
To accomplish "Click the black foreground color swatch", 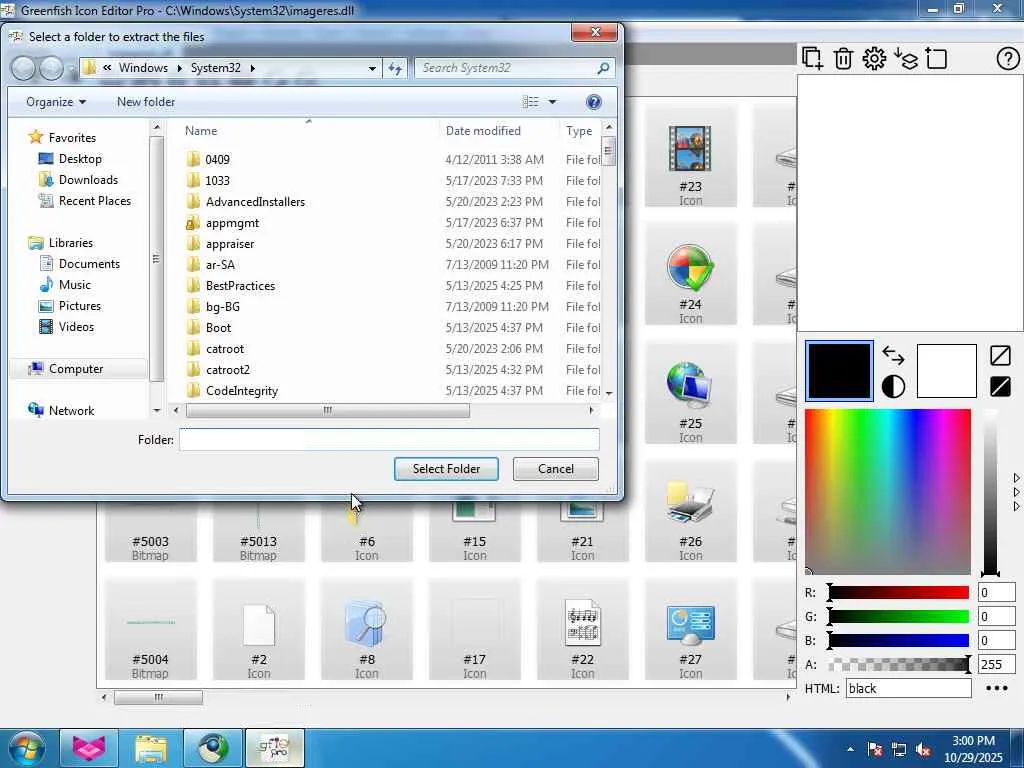I will pos(839,371).
